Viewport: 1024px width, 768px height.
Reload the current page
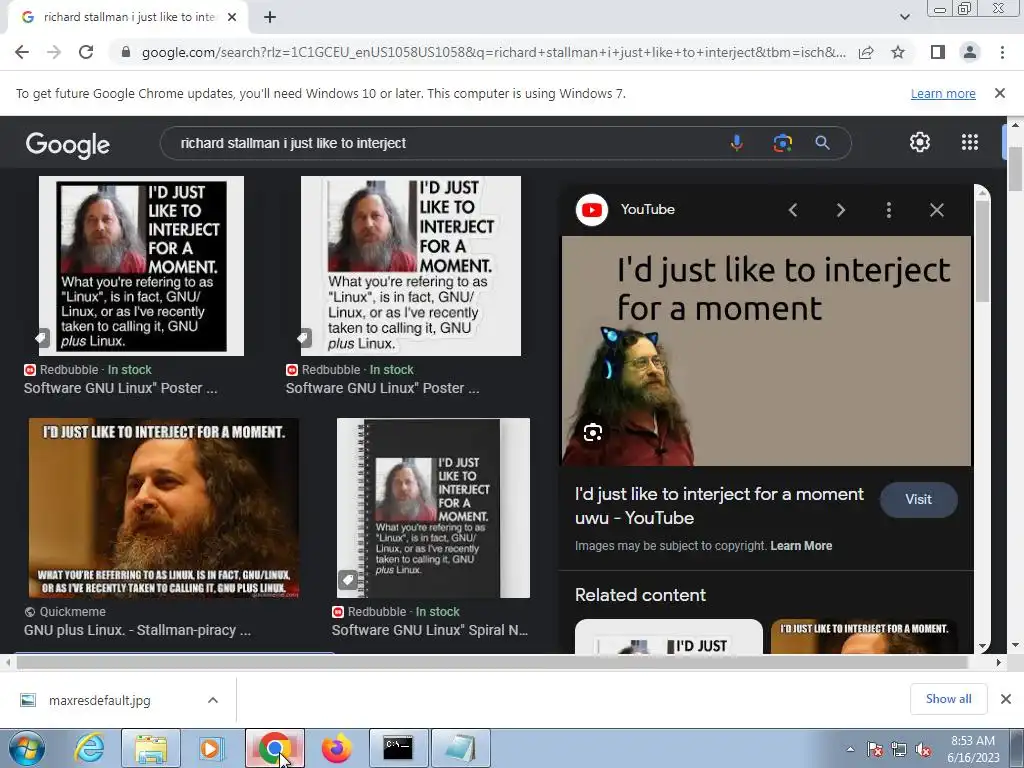[x=86, y=52]
